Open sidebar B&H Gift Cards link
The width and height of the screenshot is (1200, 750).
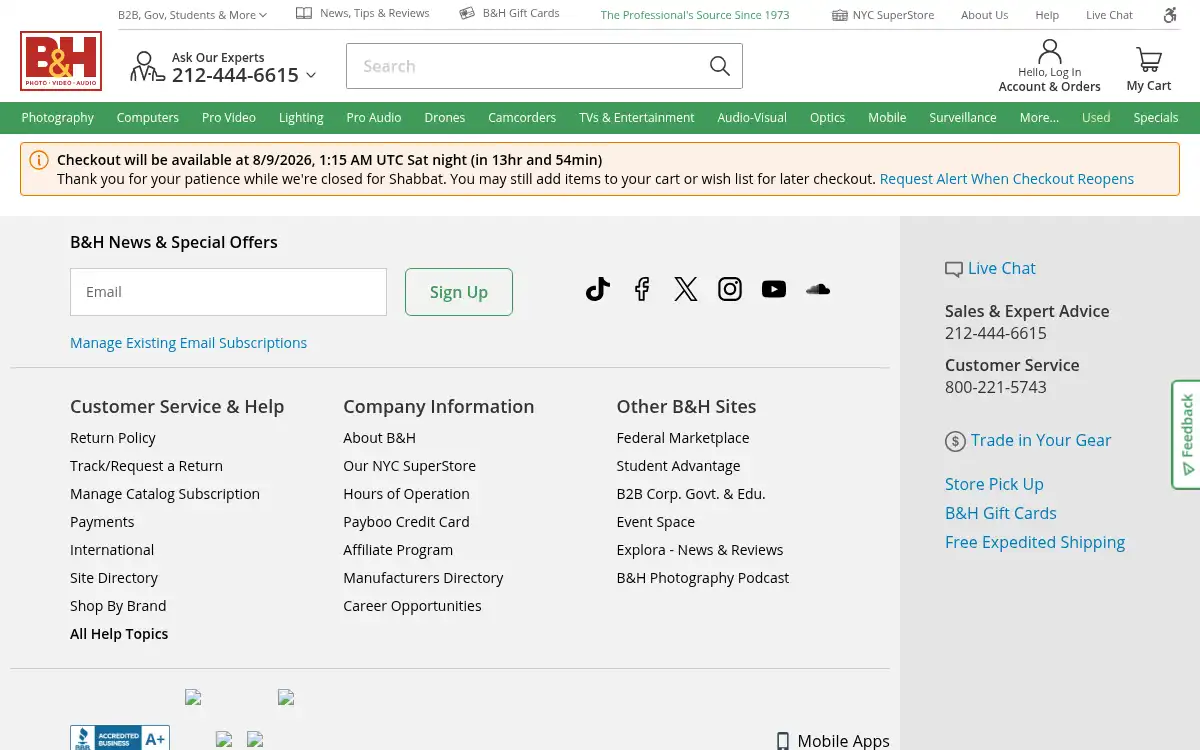(x=1001, y=513)
